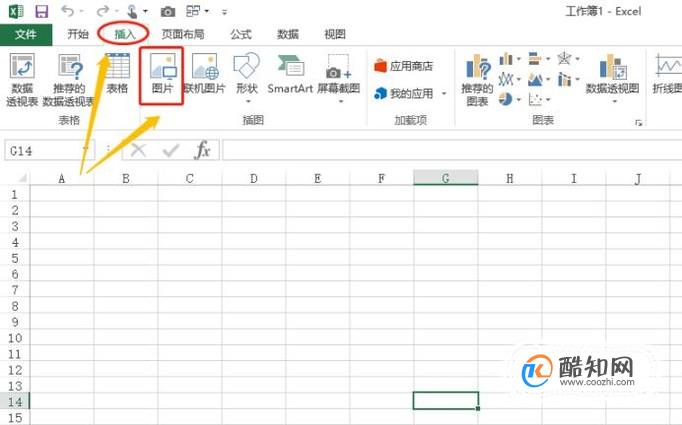Select column D header
This screenshot has width=682, height=425.
[254, 178]
